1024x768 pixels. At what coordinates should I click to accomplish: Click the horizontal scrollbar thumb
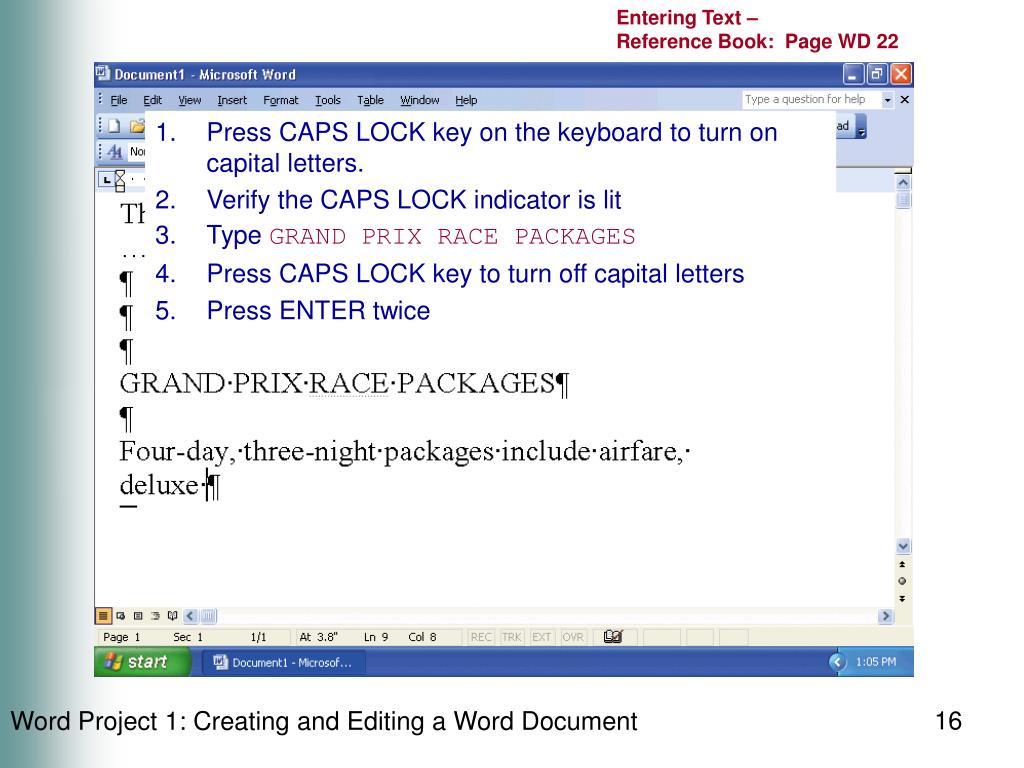[208, 616]
